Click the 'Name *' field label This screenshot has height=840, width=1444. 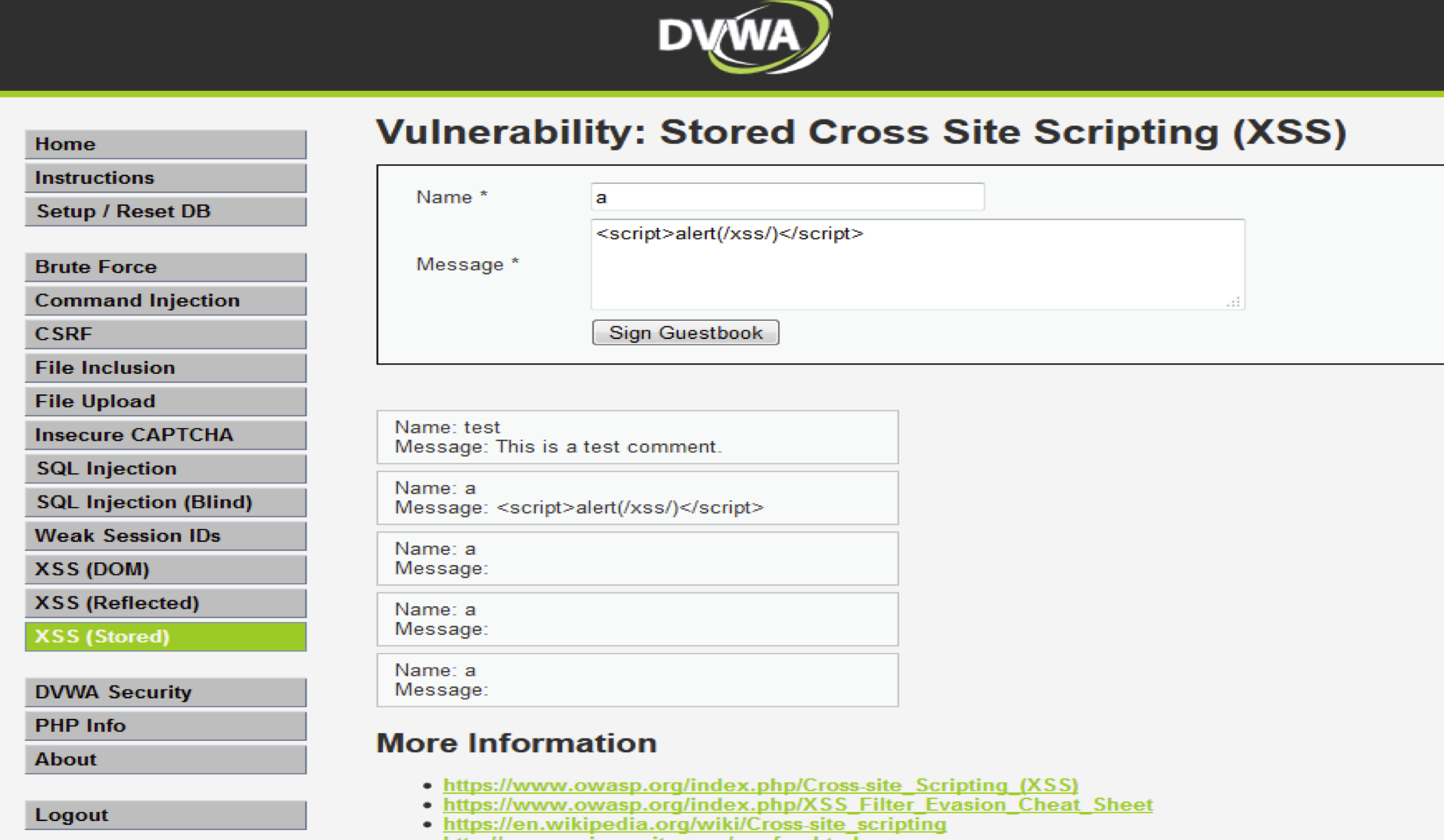click(452, 198)
